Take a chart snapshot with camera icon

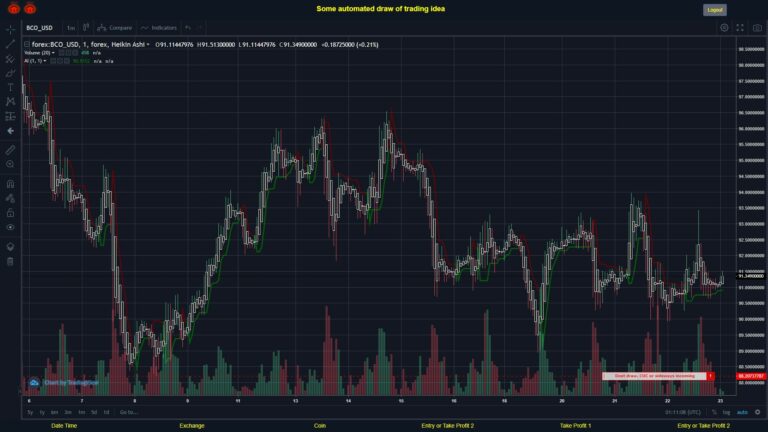pos(757,28)
